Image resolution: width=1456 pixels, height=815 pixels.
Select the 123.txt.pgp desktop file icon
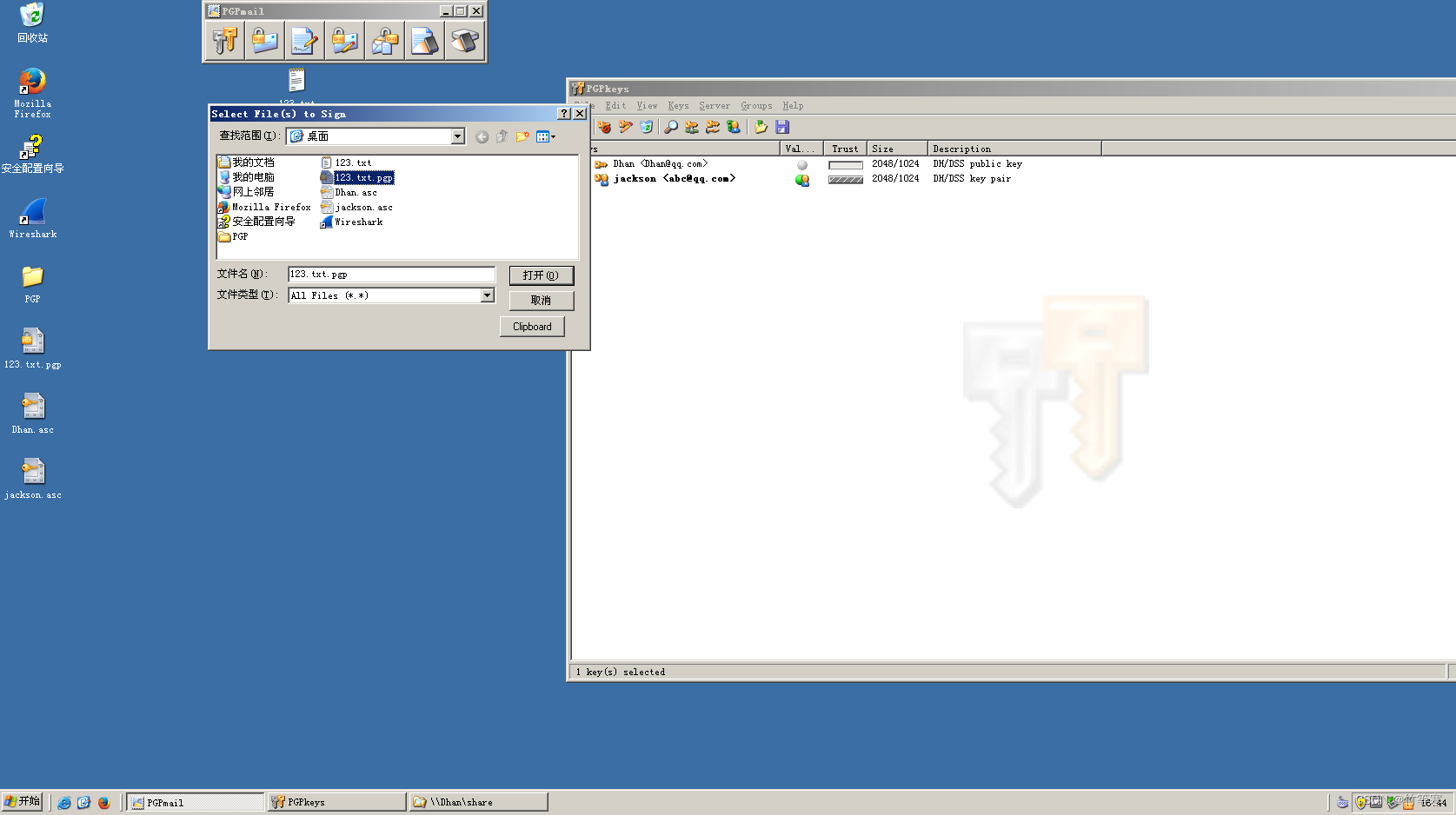[x=33, y=348]
